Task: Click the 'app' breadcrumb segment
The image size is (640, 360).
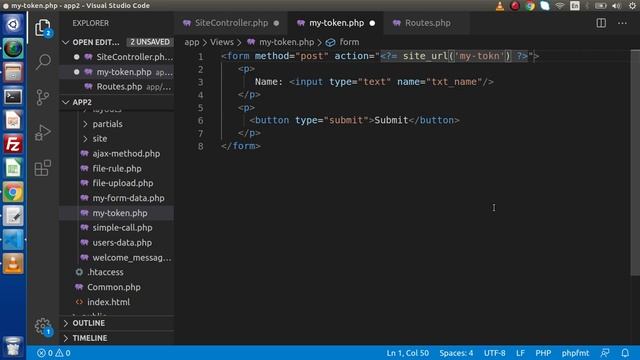Action: click(191, 42)
